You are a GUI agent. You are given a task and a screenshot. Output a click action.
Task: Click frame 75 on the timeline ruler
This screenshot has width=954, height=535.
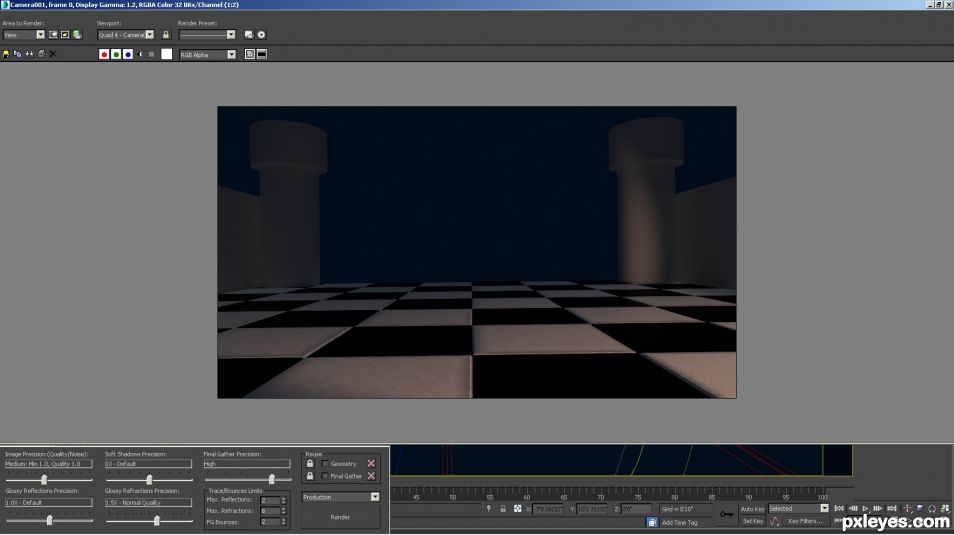pyautogui.click(x=637, y=497)
